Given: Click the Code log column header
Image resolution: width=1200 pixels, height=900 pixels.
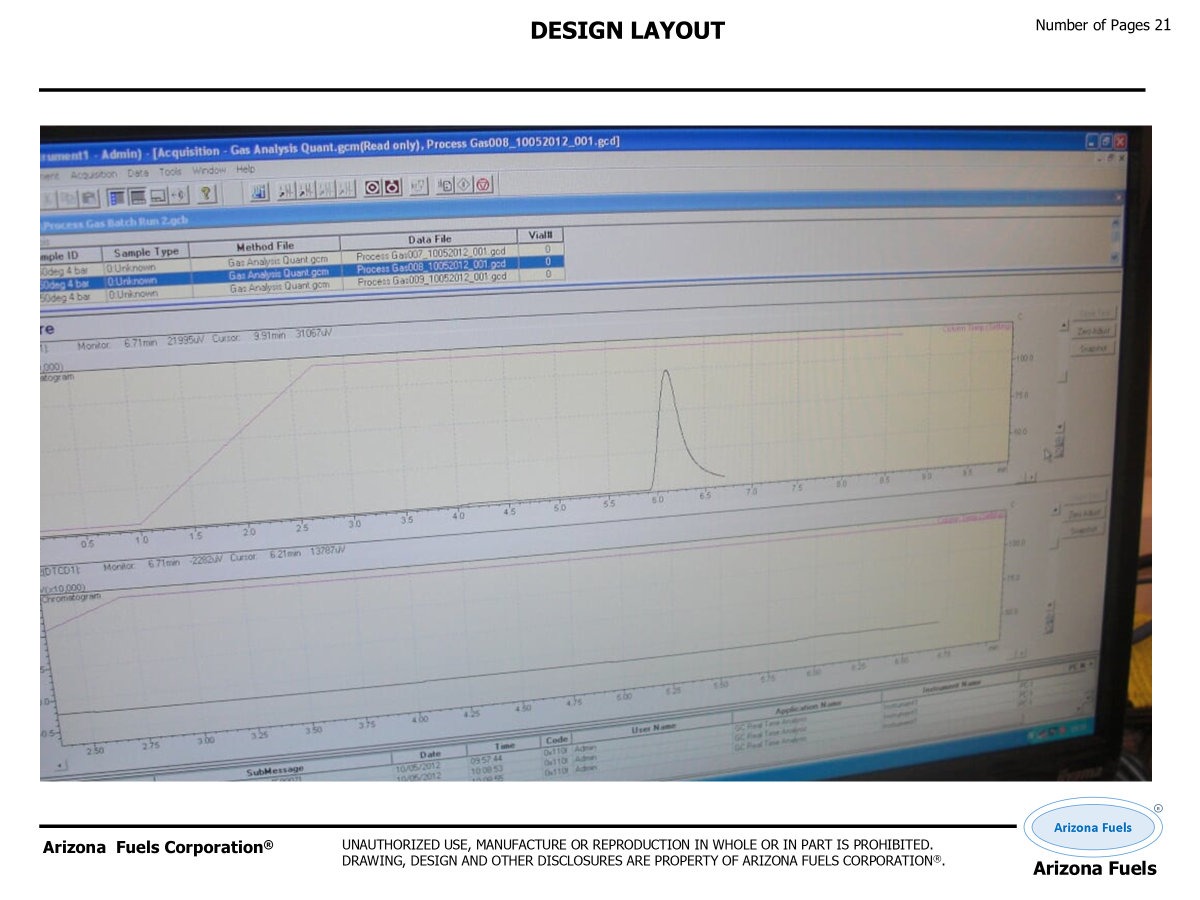Looking at the screenshot, I should [558, 740].
